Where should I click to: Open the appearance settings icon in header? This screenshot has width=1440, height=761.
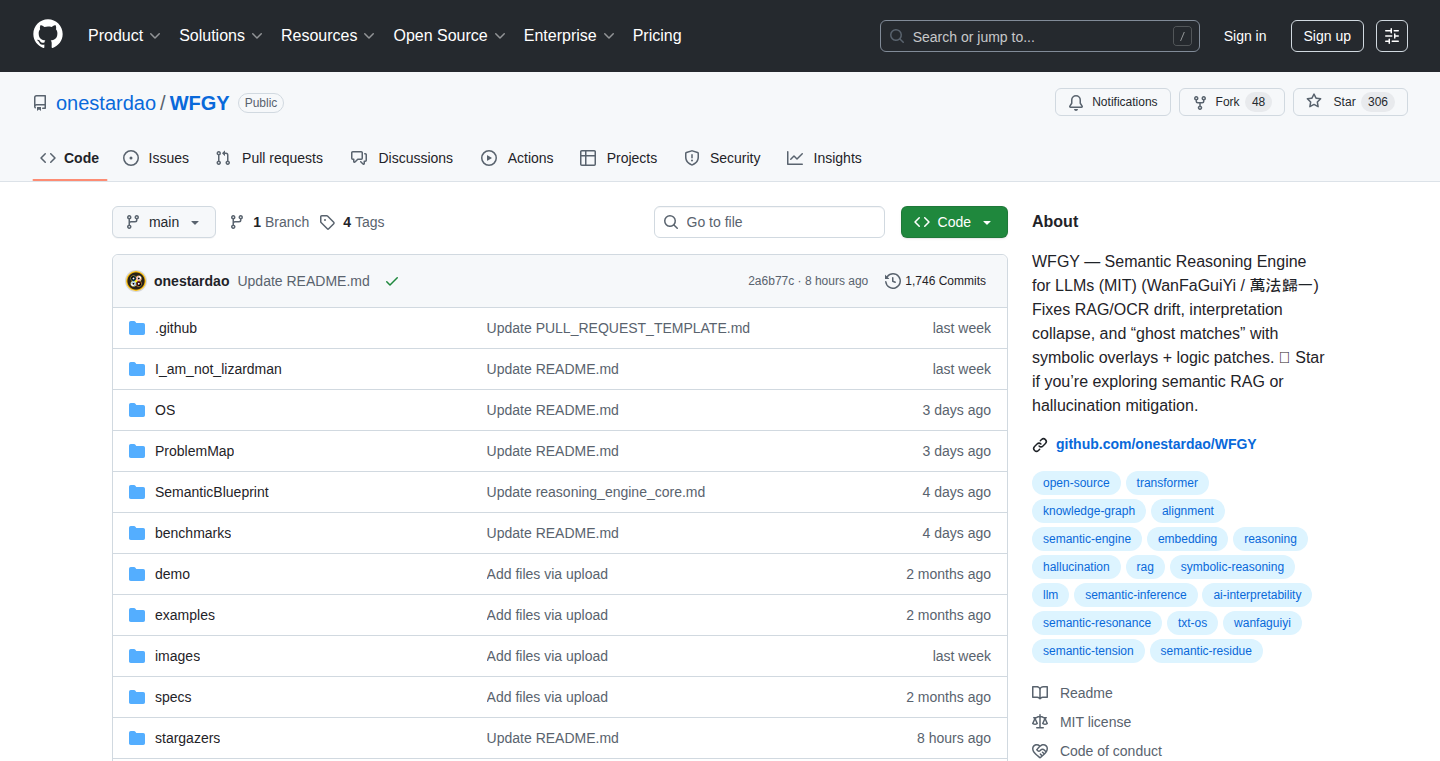point(1392,36)
